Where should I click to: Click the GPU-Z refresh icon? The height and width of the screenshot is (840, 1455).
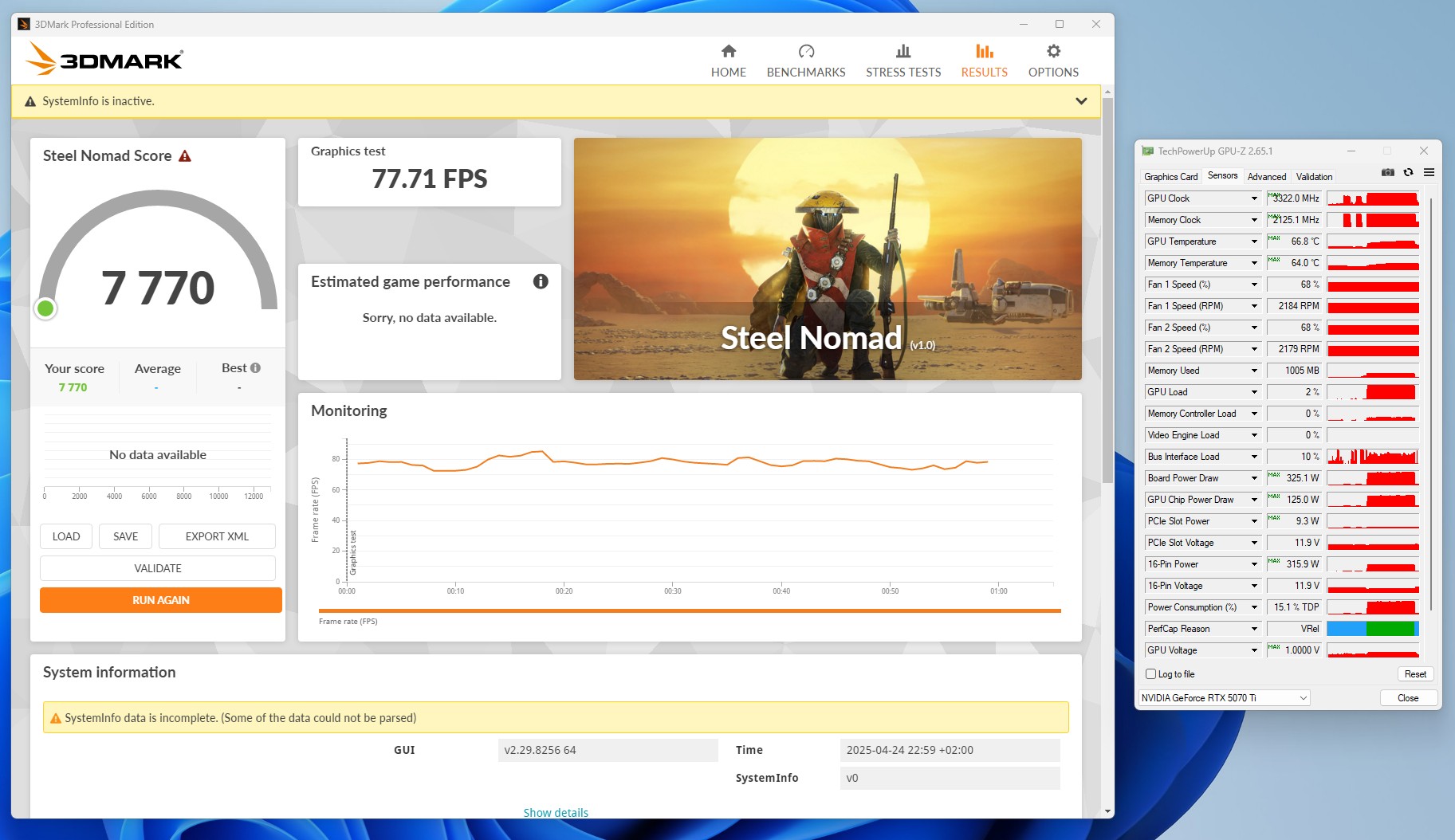(1409, 172)
